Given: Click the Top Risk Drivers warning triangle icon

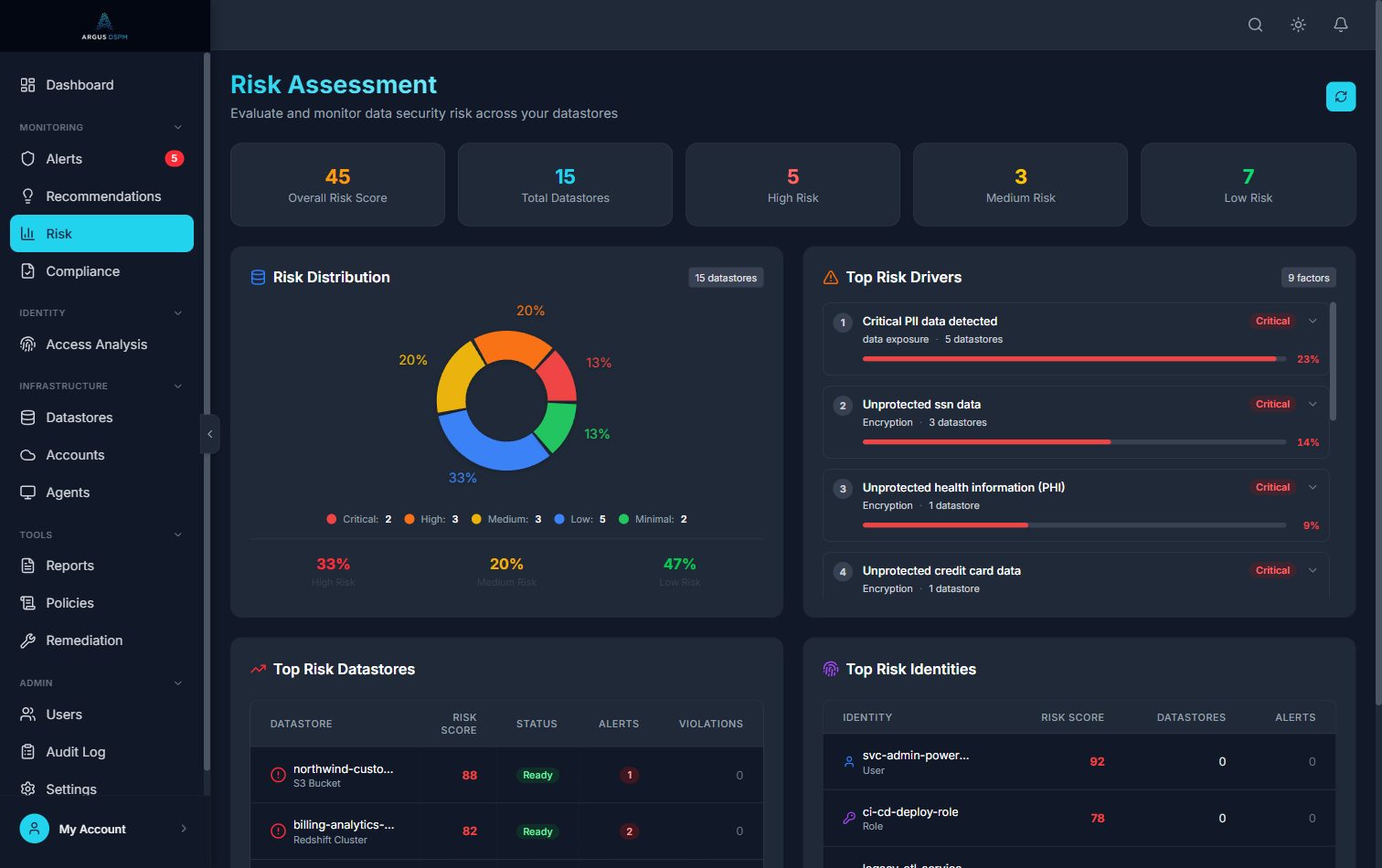Looking at the screenshot, I should tap(831, 278).
